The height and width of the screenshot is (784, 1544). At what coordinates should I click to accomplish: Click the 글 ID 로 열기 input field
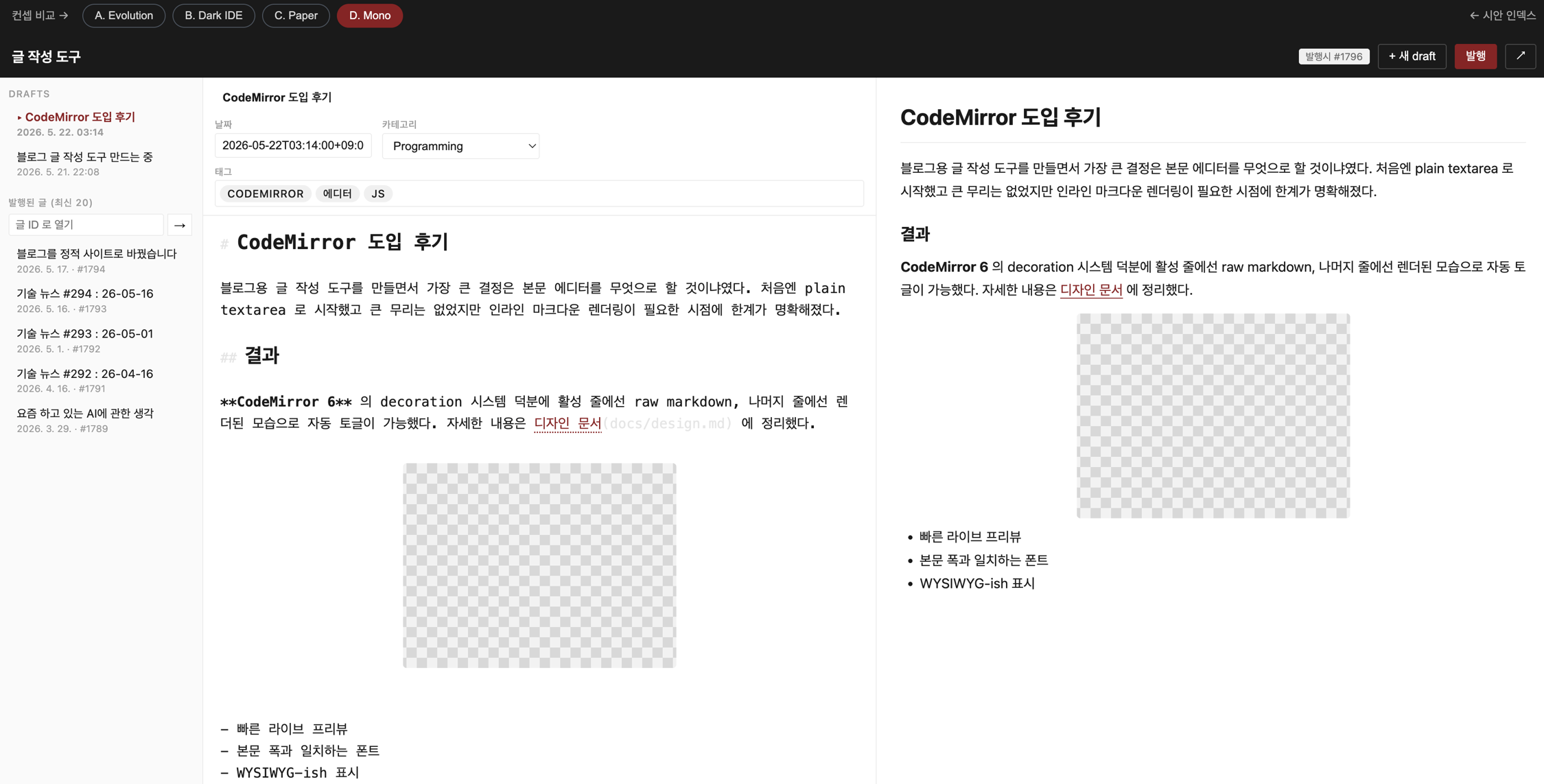pyautogui.click(x=86, y=225)
